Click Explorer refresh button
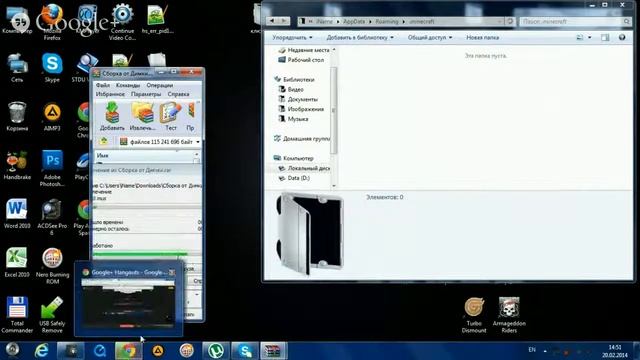 click(x=510, y=21)
